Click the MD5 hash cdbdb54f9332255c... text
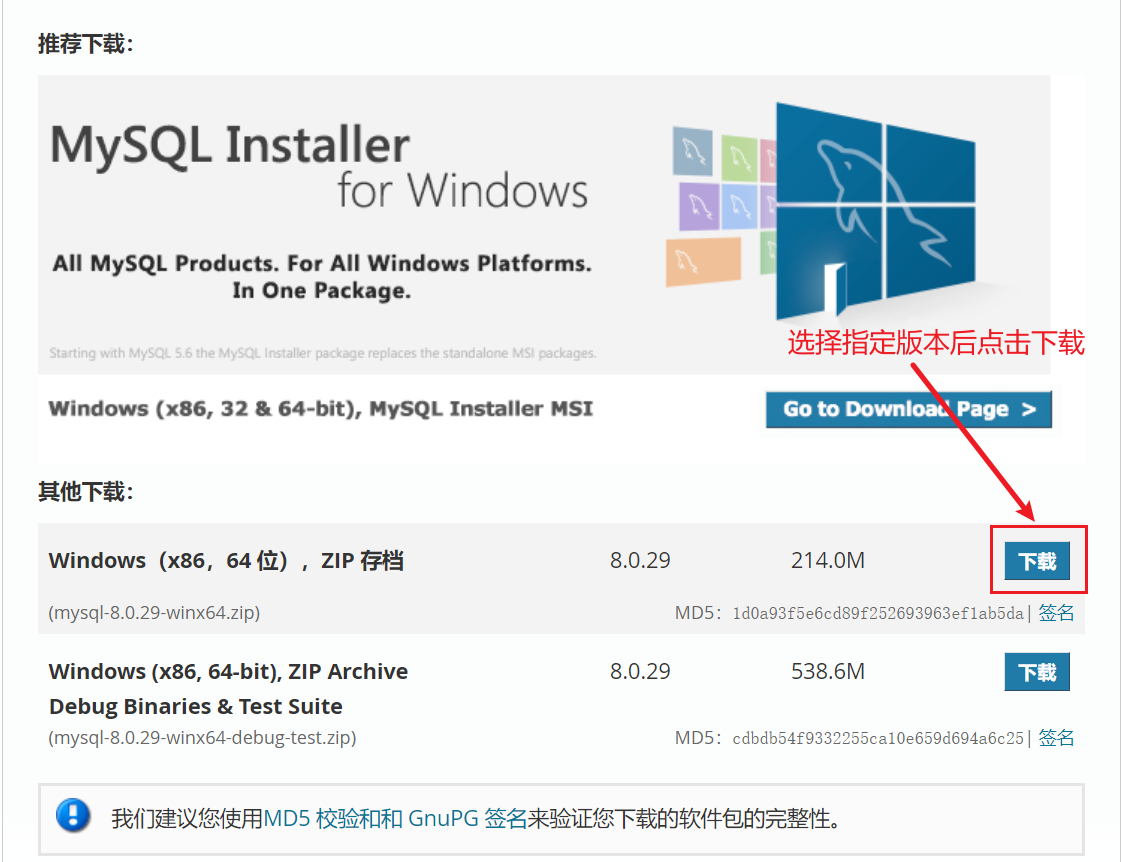The height and width of the screenshot is (862, 1121). pos(878,738)
